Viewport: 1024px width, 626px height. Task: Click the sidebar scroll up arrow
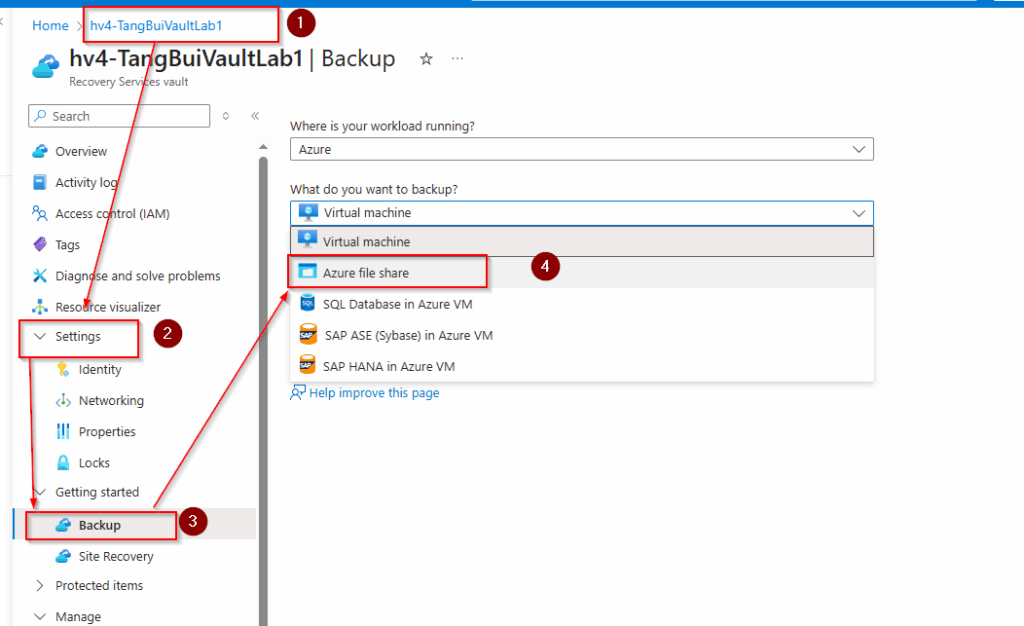coord(263,146)
